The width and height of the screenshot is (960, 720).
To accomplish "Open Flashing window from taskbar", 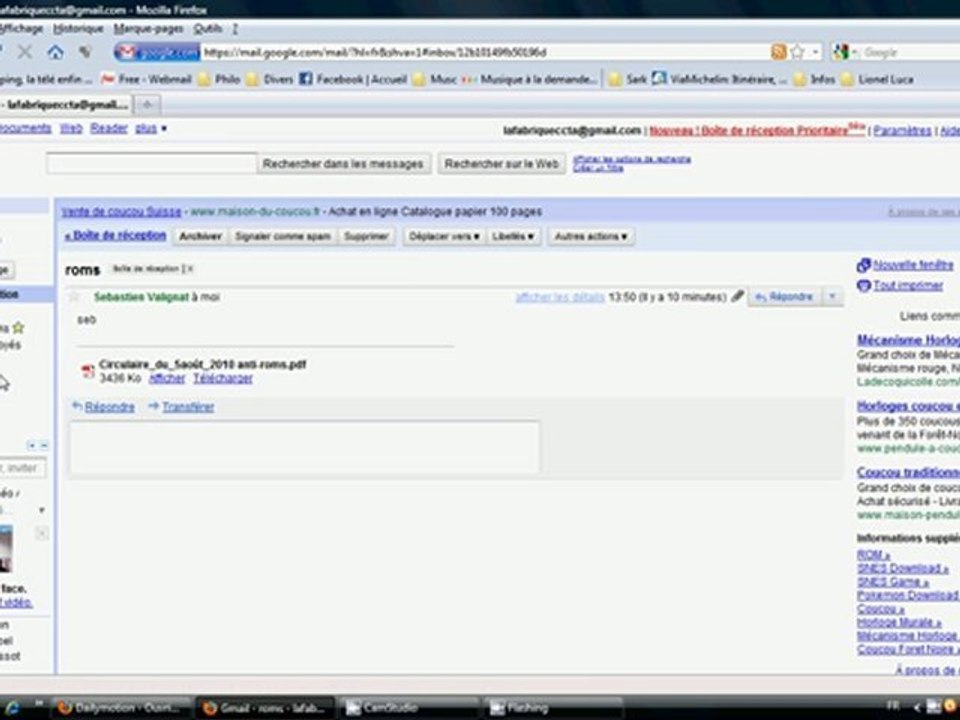I will click(x=552, y=708).
